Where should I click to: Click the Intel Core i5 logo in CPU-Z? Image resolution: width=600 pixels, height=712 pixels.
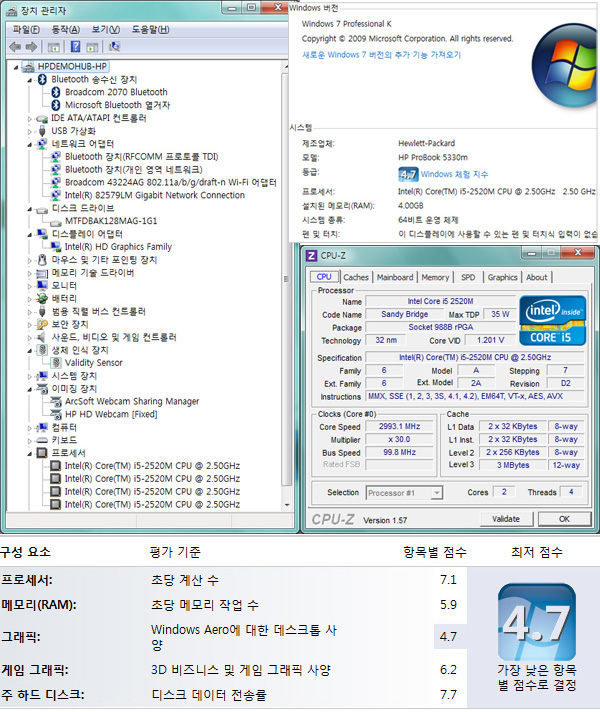click(552, 321)
